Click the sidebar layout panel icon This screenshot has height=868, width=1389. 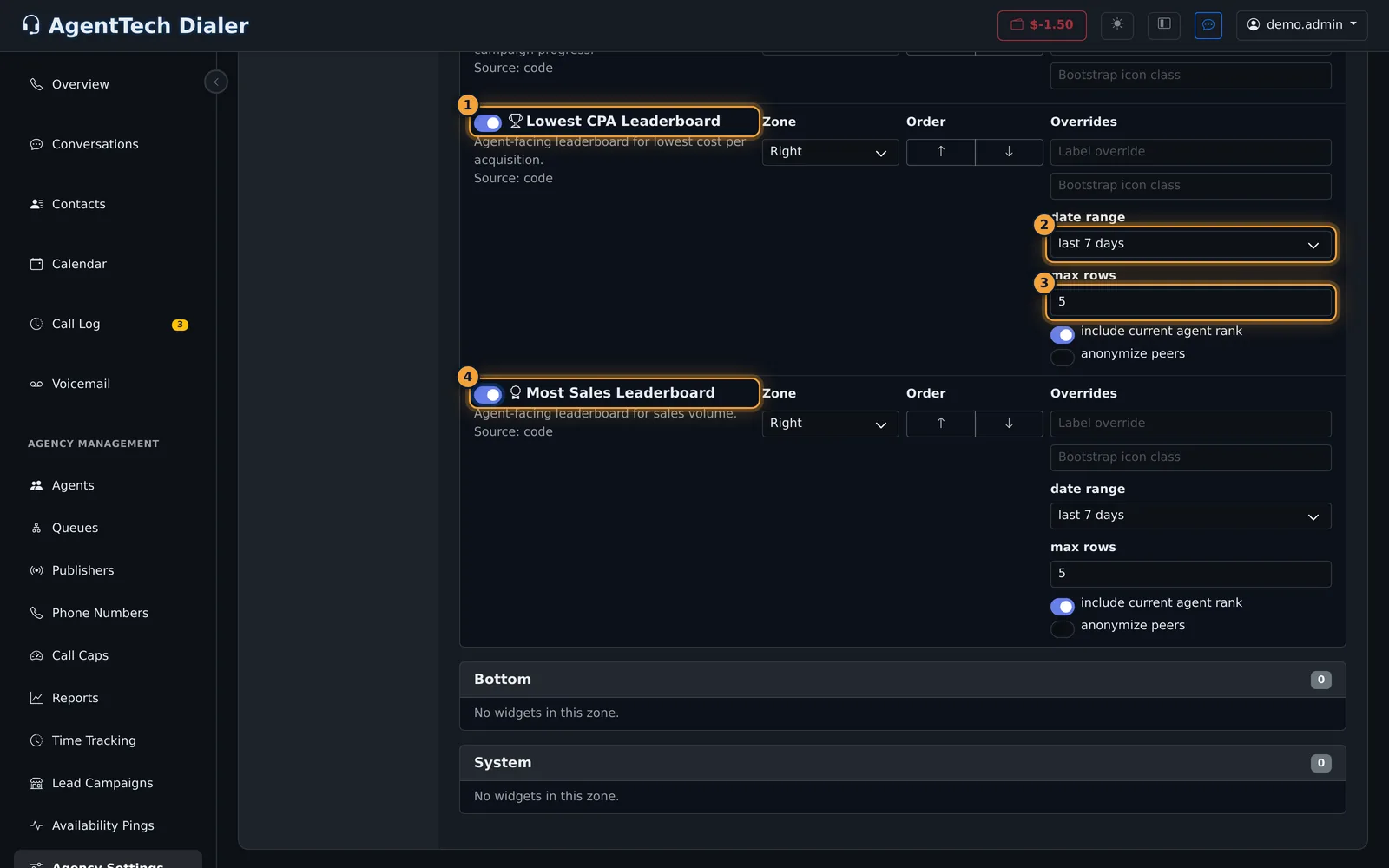point(1164,25)
